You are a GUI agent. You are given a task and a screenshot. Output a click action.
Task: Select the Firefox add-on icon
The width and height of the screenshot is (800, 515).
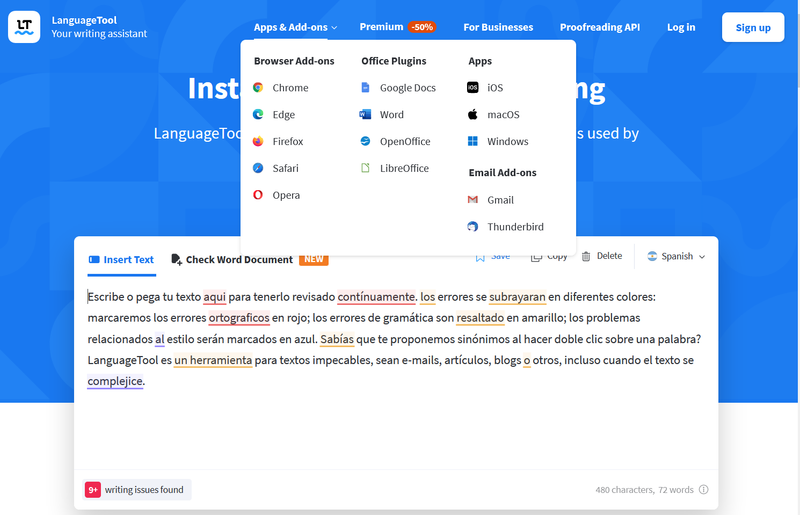[259, 142]
